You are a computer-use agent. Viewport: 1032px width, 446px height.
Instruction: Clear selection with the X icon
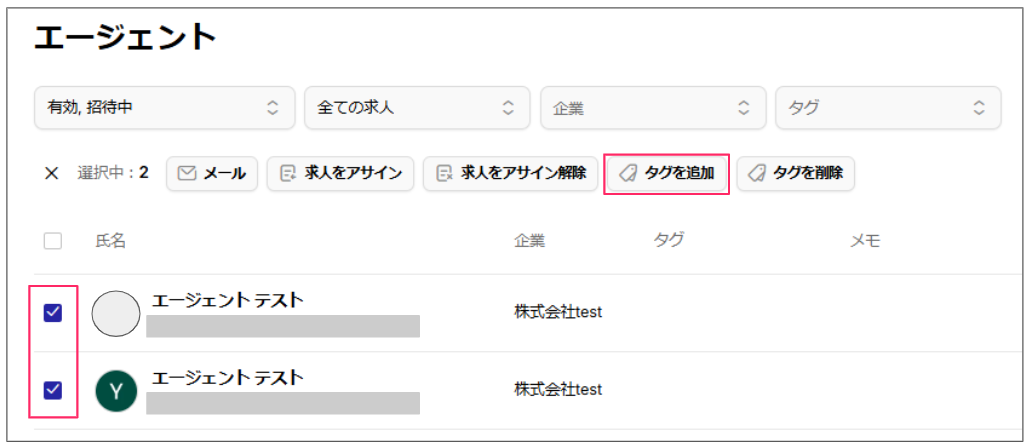tap(51, 174)
